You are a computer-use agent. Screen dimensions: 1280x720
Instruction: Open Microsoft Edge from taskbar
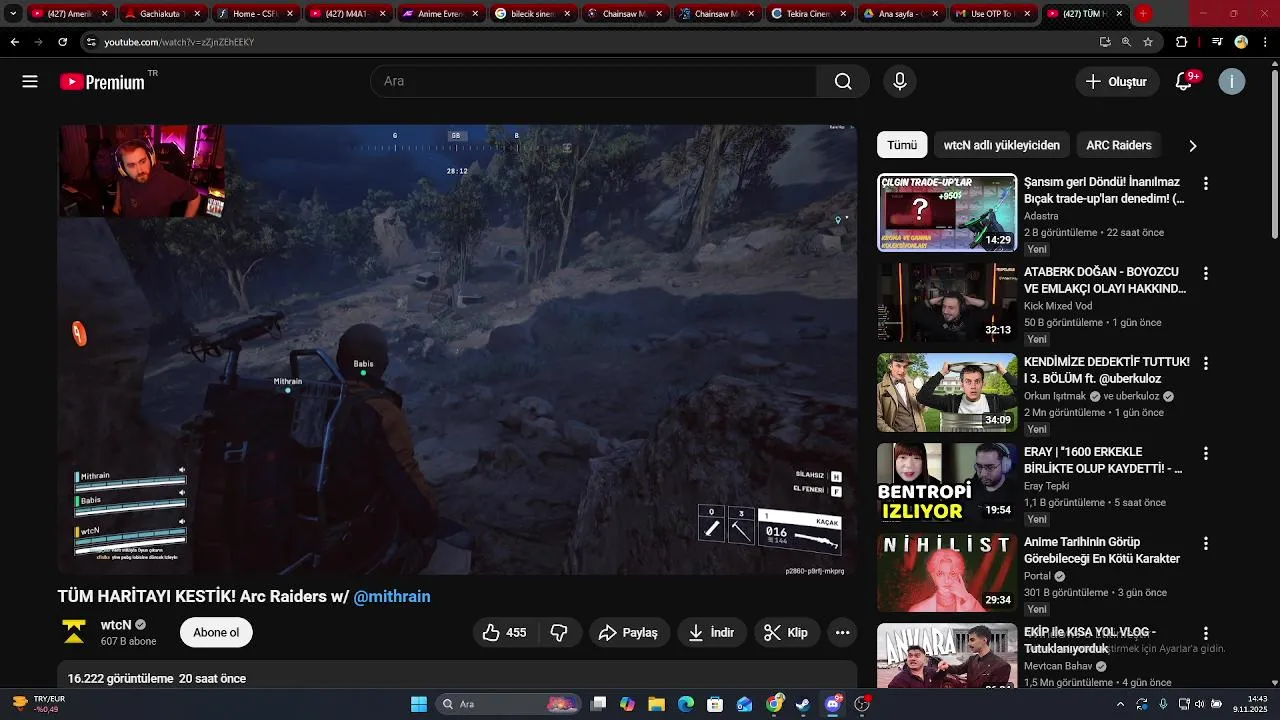(686, 704)
